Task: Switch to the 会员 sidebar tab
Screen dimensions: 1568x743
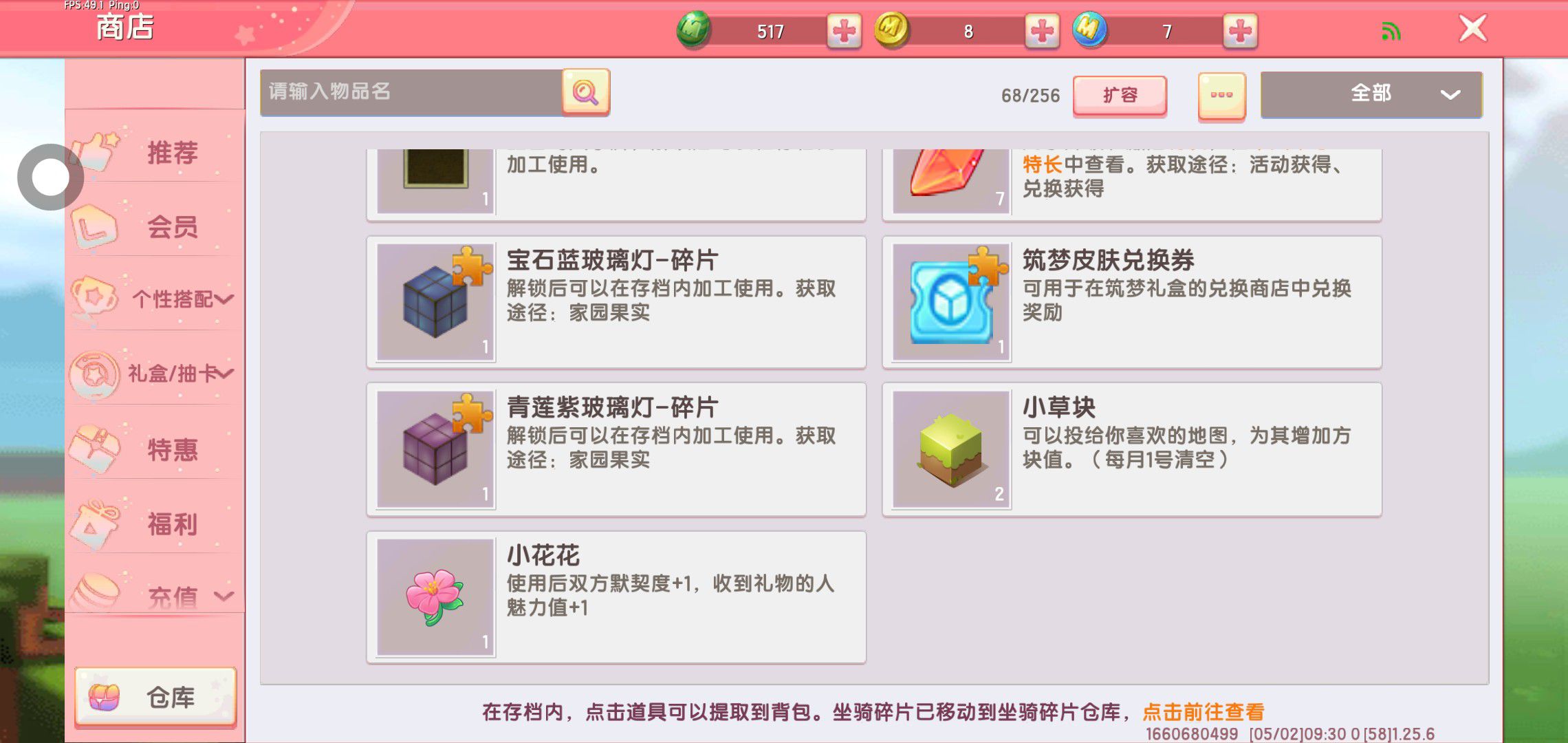Action: coord(155,226)
